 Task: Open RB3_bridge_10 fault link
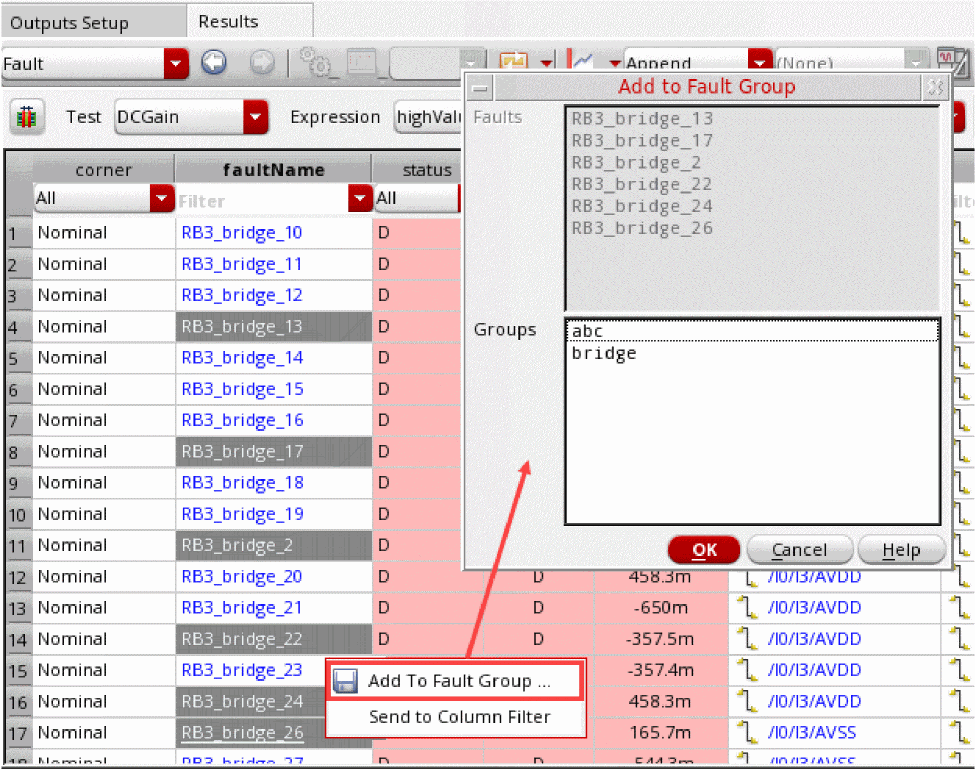[241, 233]
